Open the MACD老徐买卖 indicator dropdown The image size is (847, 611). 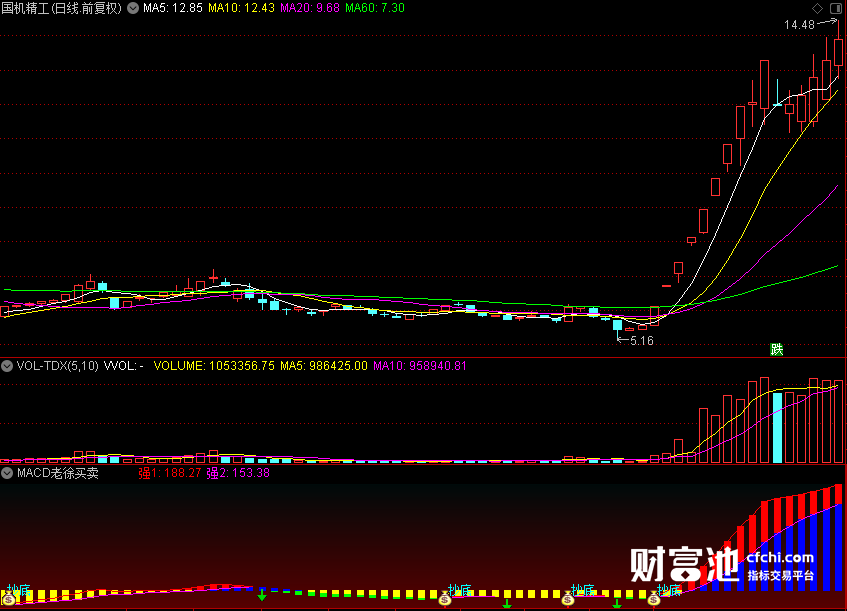(7, 473)
